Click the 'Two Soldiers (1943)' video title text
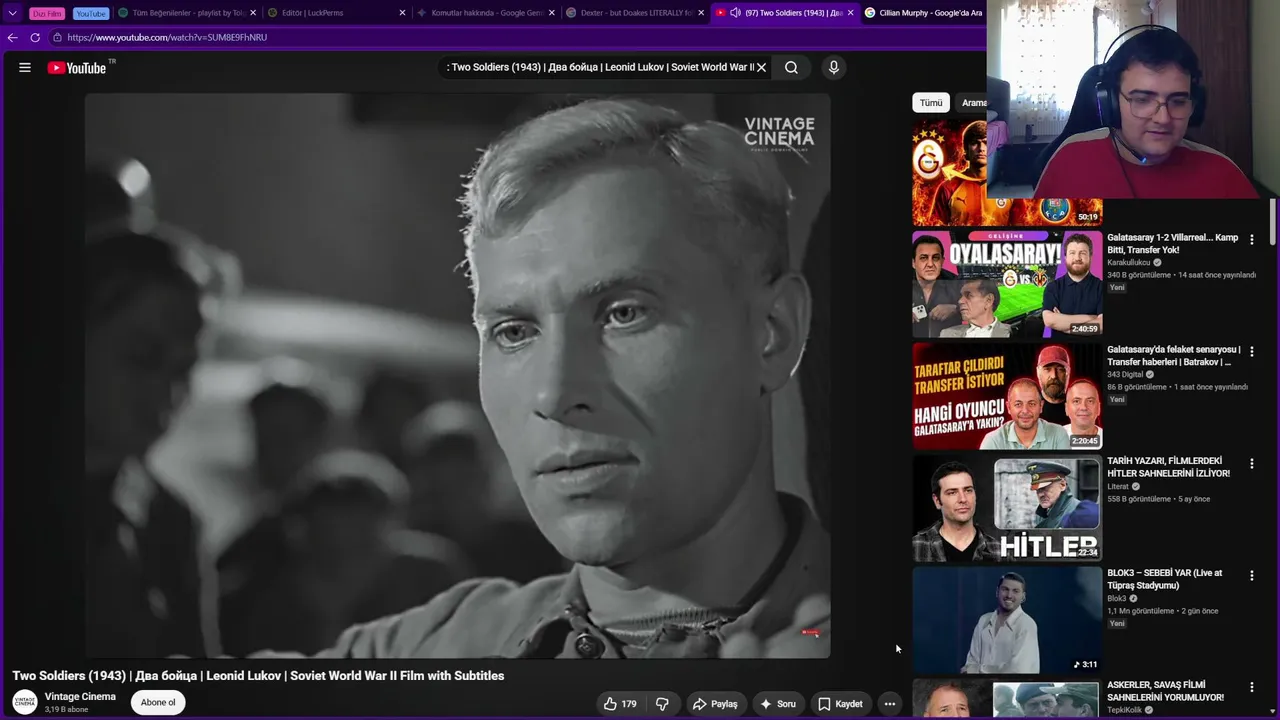Image resolution: width=1280 pixels, height=720 pixels. click(x=258, y=676)
